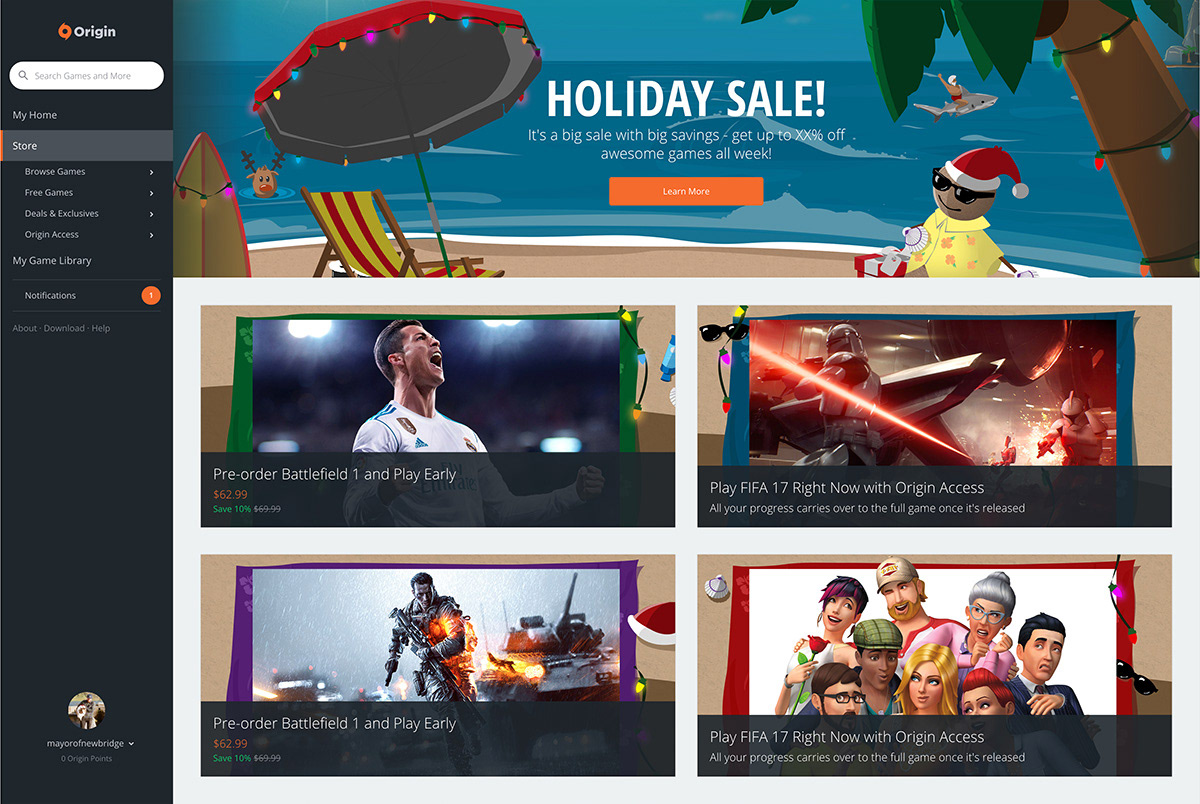Open the Star Wars trooper promo tile
The image size is (1200, 804).
click(x=934, y=416)
